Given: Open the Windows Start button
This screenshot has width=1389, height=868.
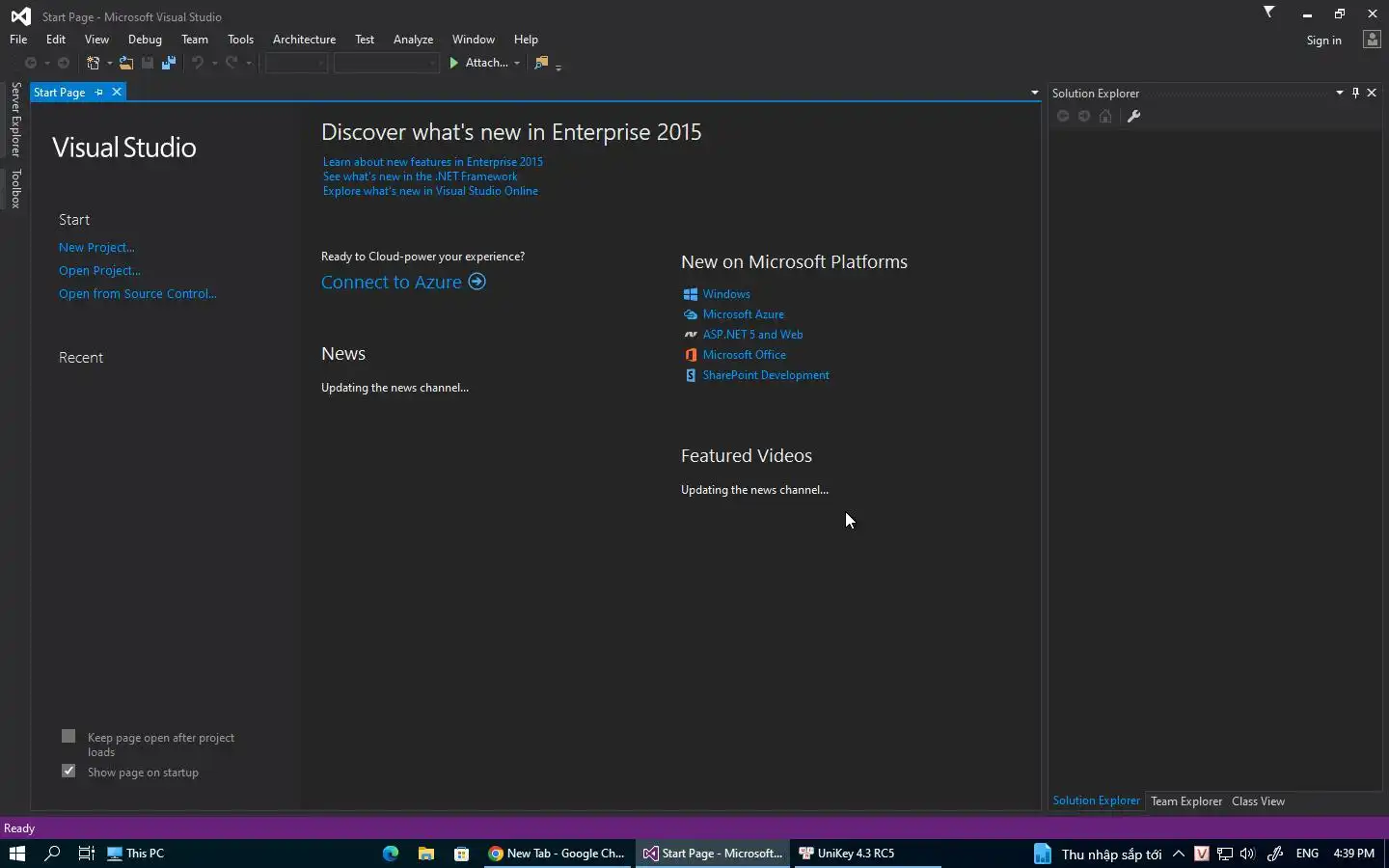Looking at the screenshot, I should click(x=16, y=854).
